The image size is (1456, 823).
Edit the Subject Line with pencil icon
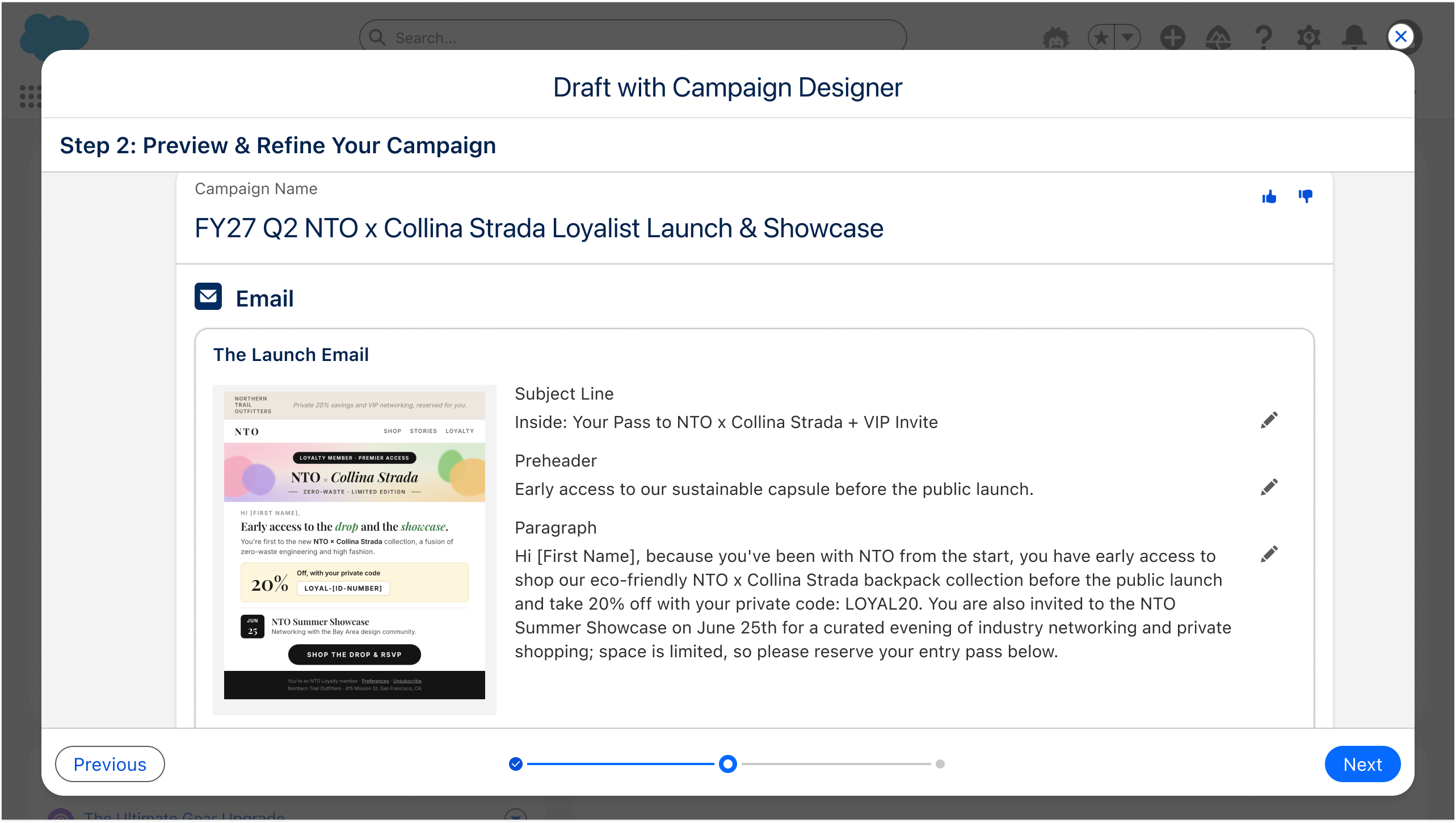(1269, 421)
